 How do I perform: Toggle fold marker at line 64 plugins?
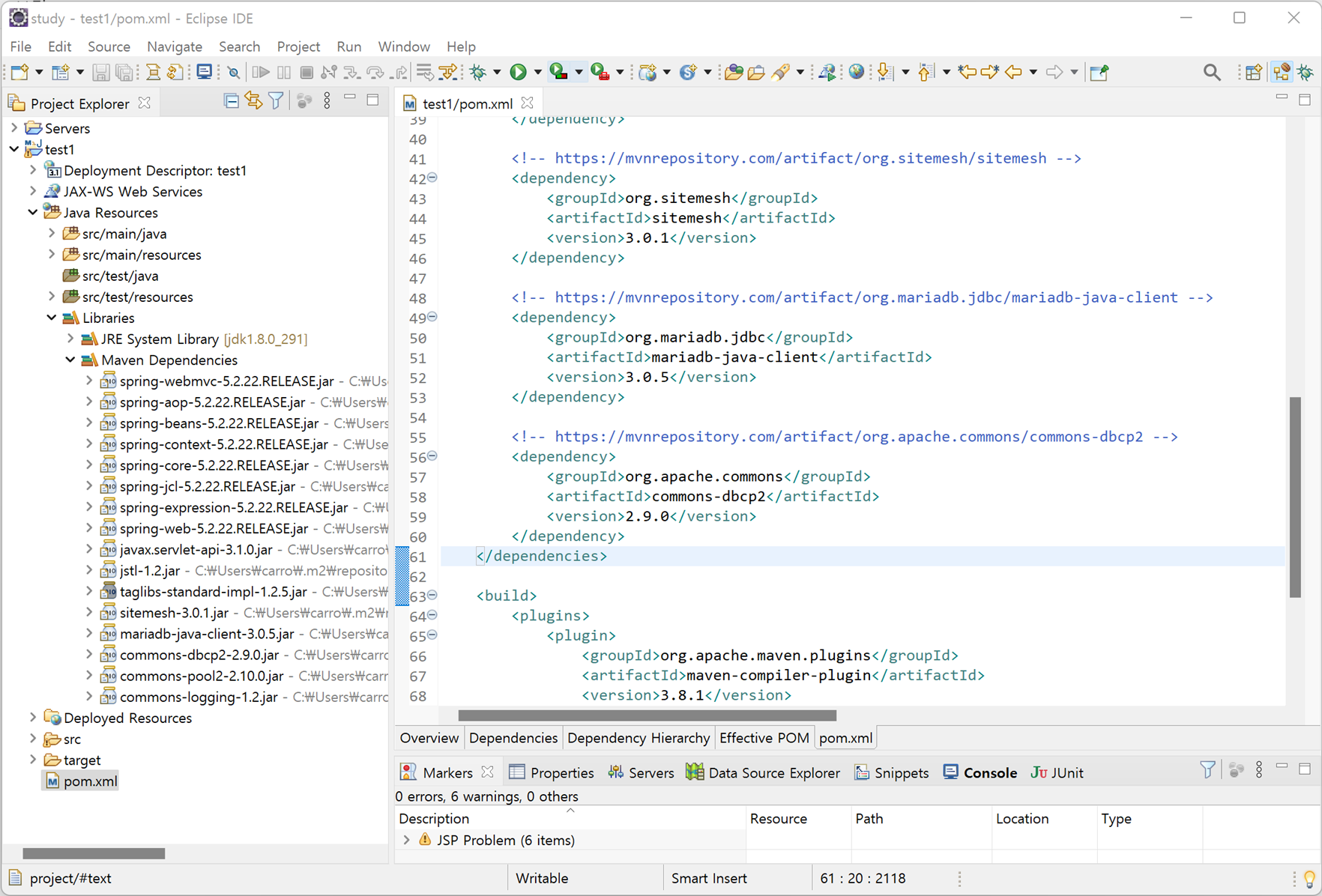[x=432, y=616]
